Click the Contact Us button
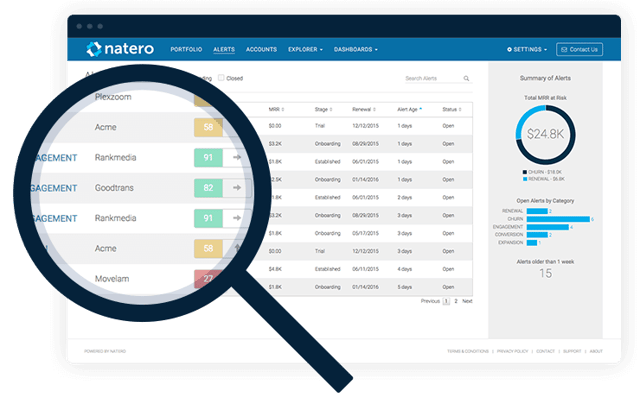This screenshot has height=397, width=640. coord(579,49)
